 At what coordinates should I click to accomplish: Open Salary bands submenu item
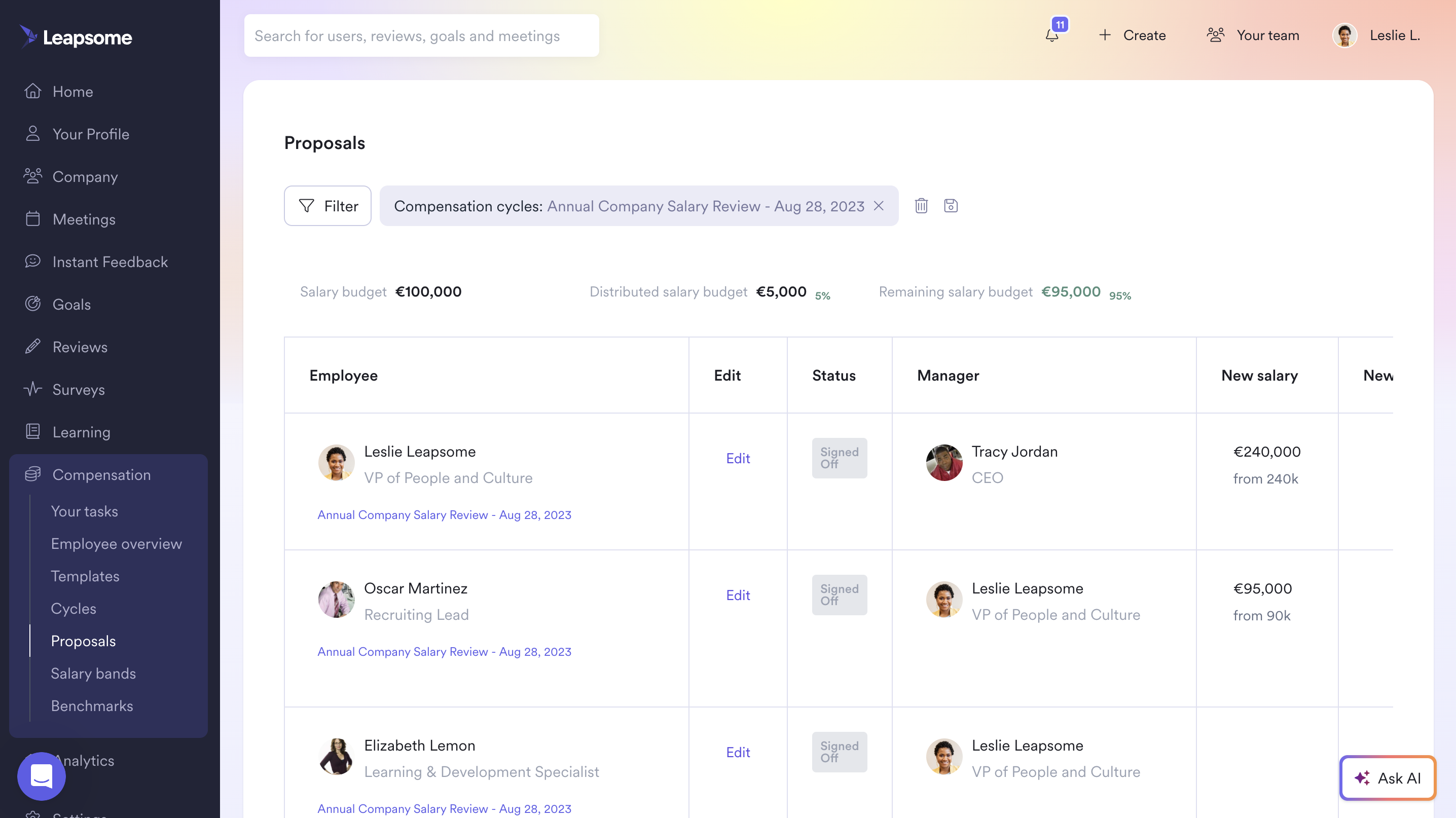click(93, 674)
